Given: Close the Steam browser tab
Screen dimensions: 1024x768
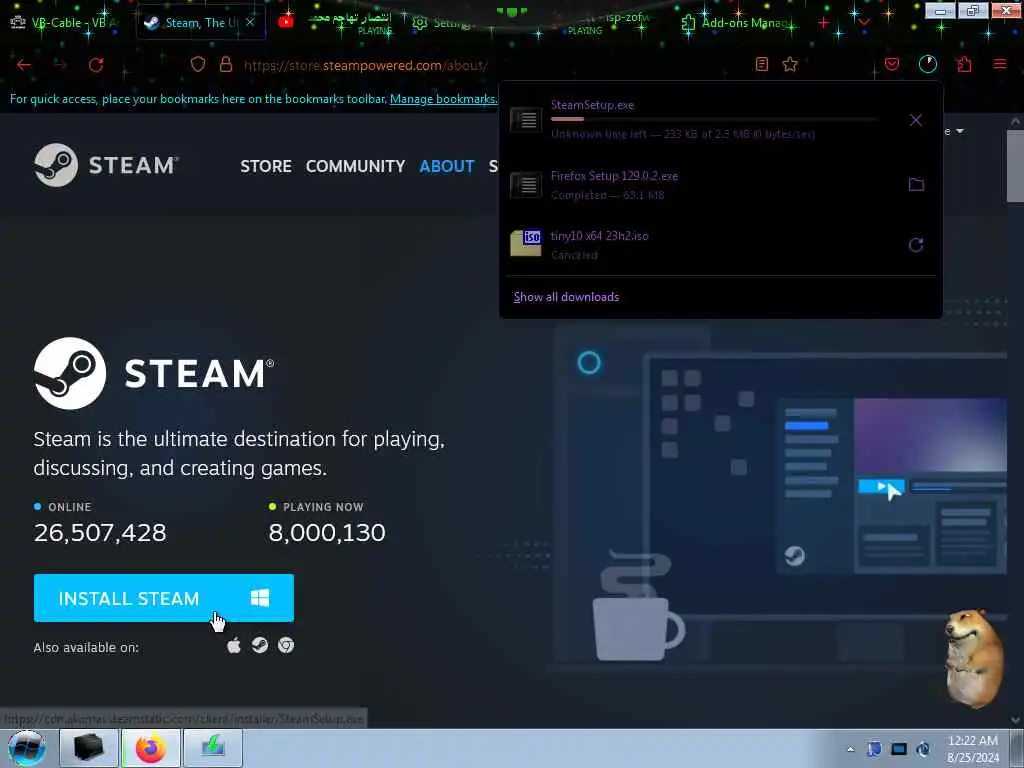Looking at the screenshot, I should [x=250, y=22].
